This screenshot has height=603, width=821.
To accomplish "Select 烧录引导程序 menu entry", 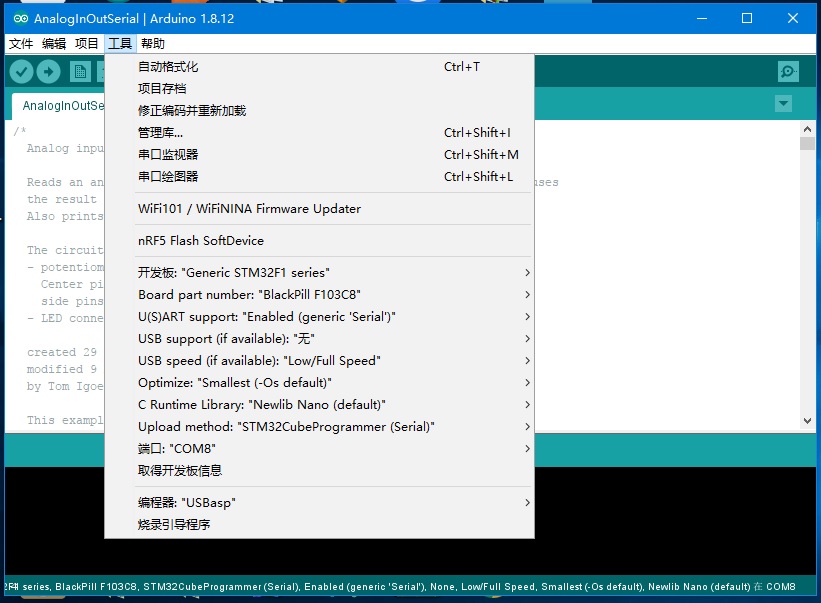I will 319,524.
